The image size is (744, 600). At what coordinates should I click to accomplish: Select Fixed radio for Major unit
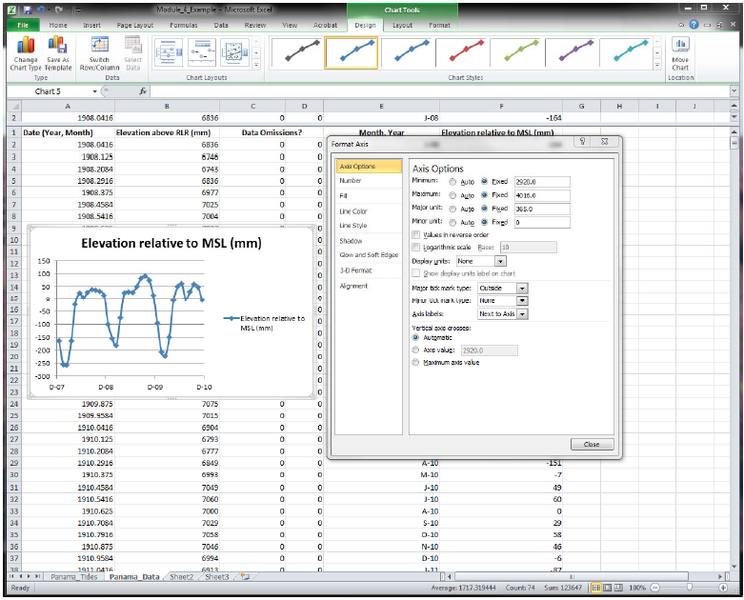[484, 208]
